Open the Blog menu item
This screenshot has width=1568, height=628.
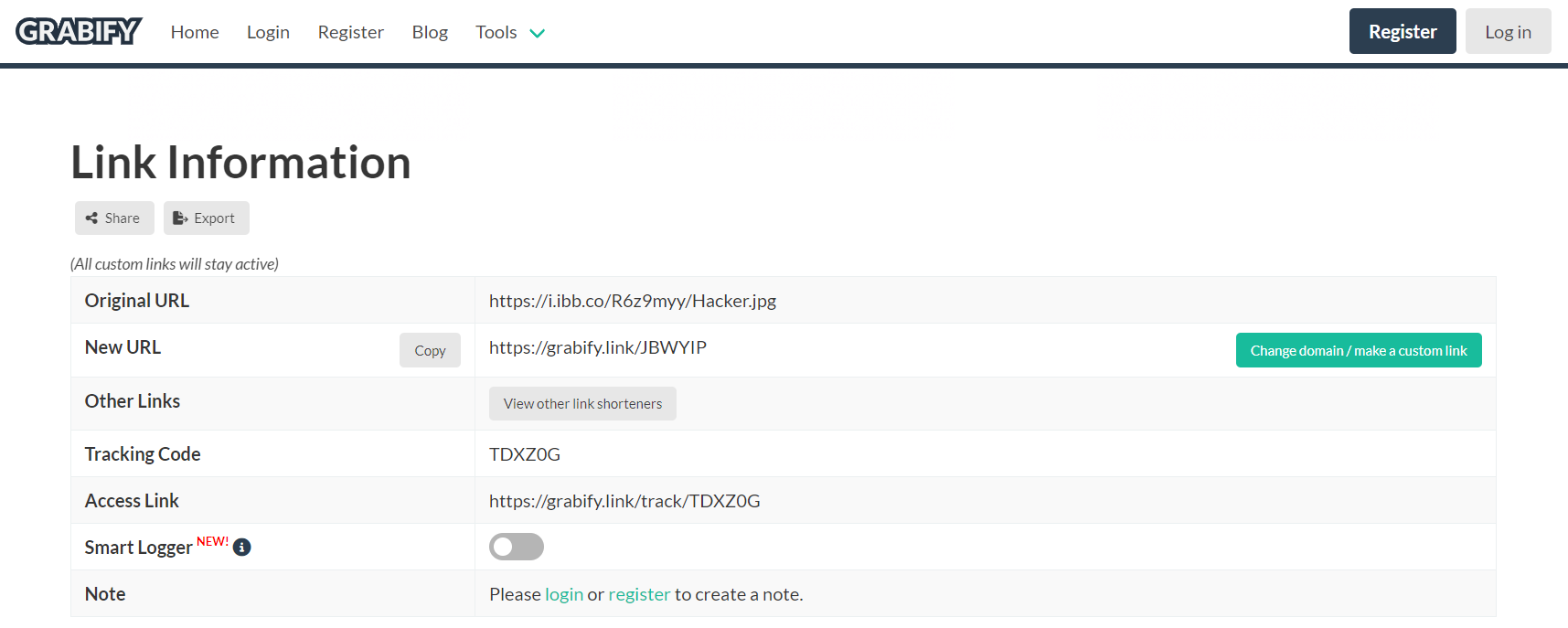coord(430,32)
